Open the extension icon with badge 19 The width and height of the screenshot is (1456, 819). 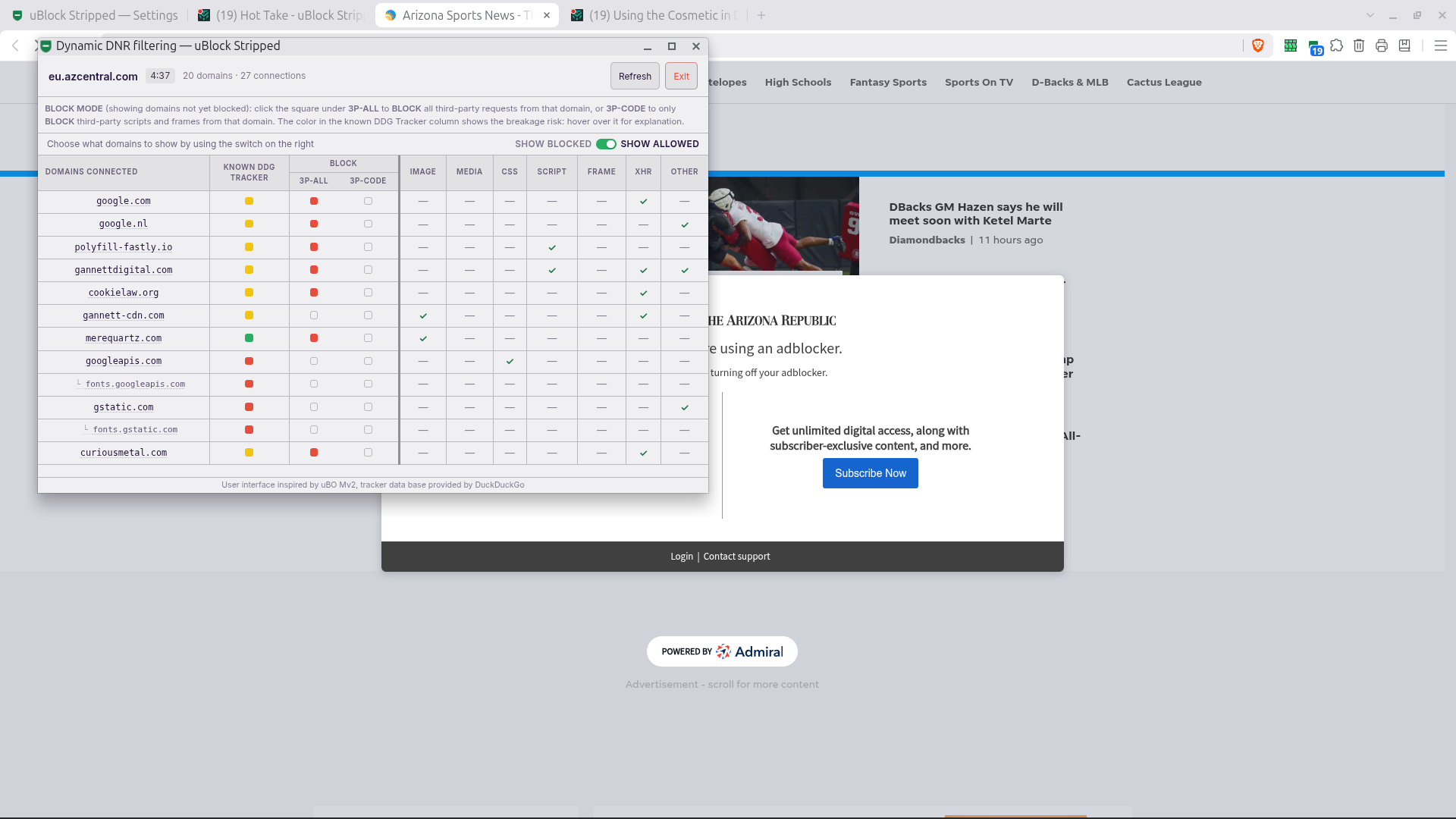coord(1314,48)
